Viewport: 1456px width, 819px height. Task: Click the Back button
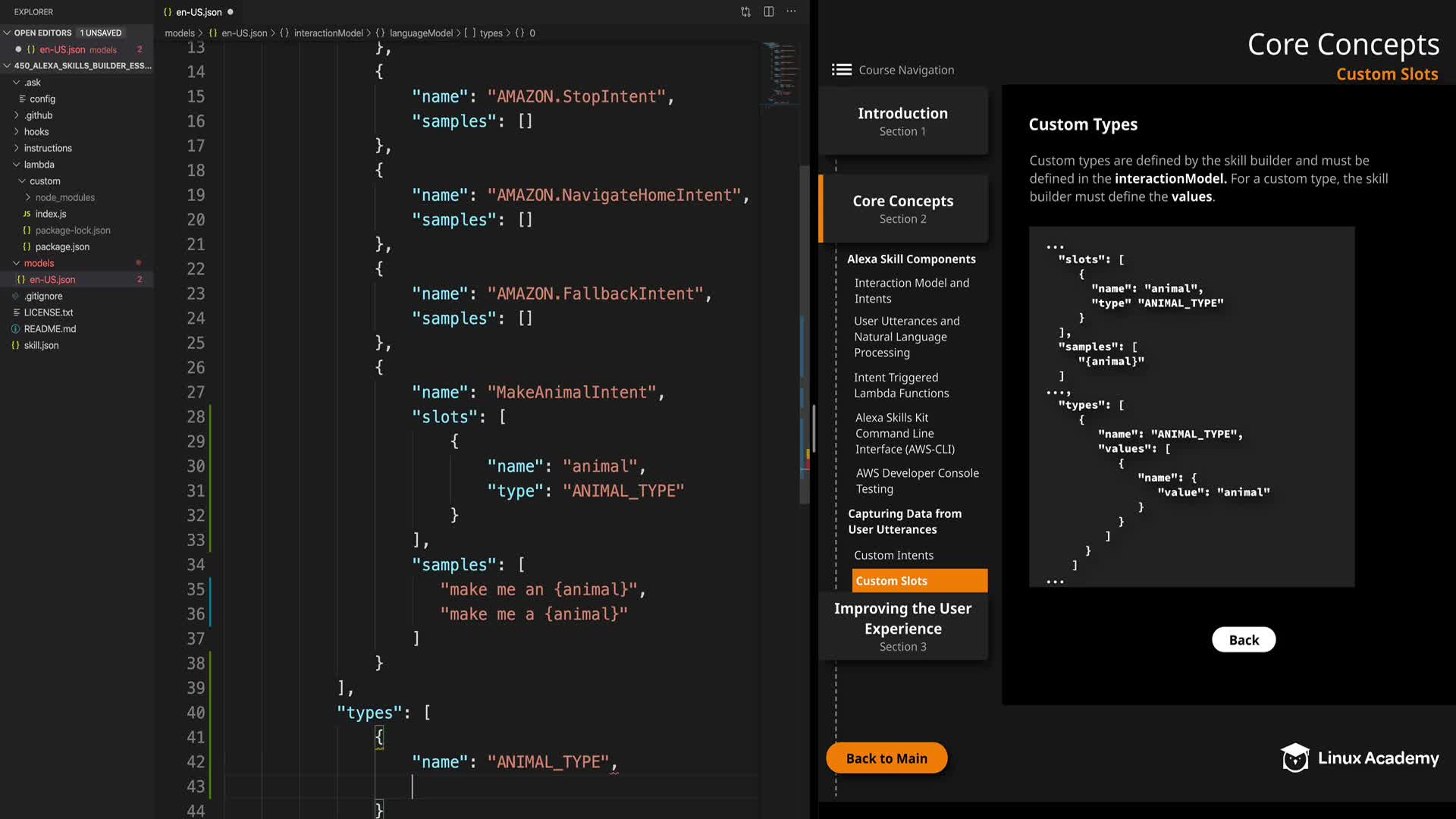coord(1243,640)
